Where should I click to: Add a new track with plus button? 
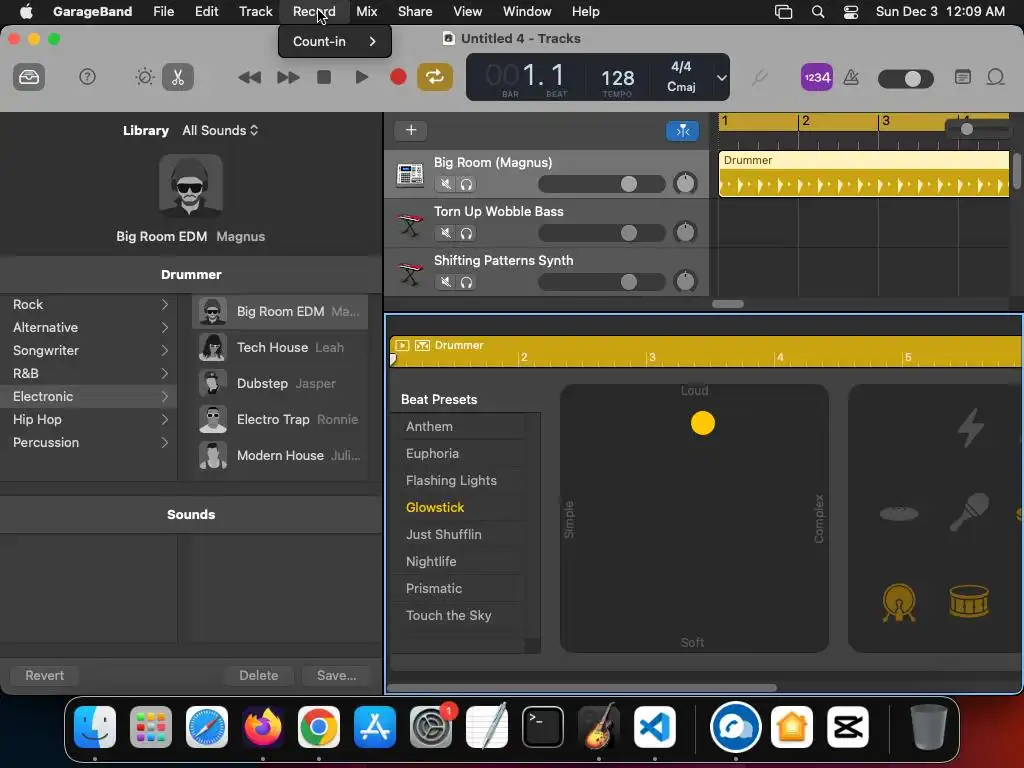coord(411,130)
